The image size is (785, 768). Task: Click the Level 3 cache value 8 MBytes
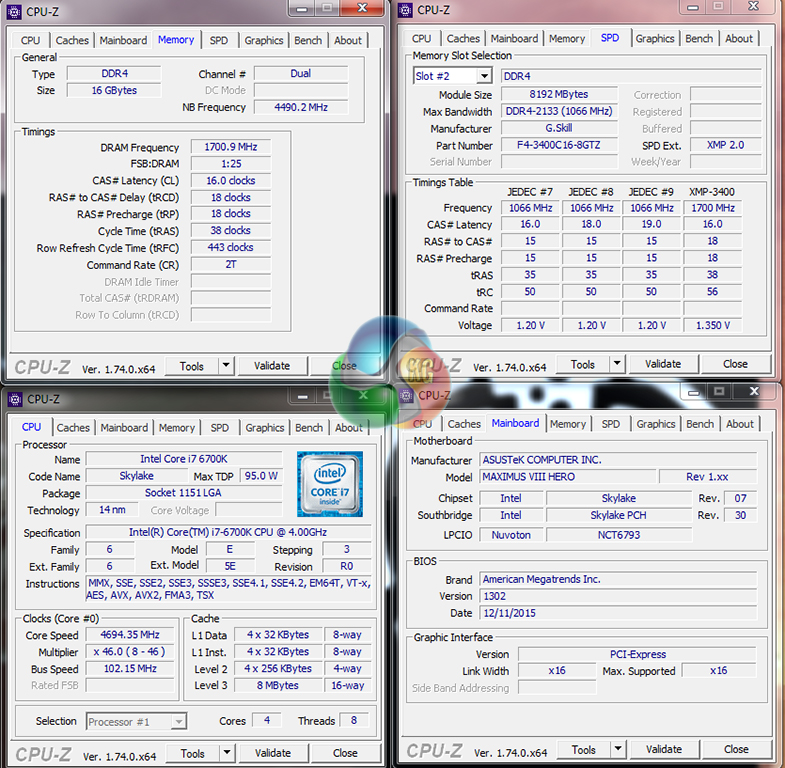[278, 685]
